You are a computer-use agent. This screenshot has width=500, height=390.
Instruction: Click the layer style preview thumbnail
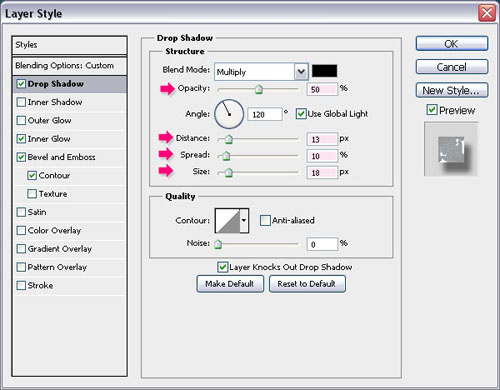point(451,149)
